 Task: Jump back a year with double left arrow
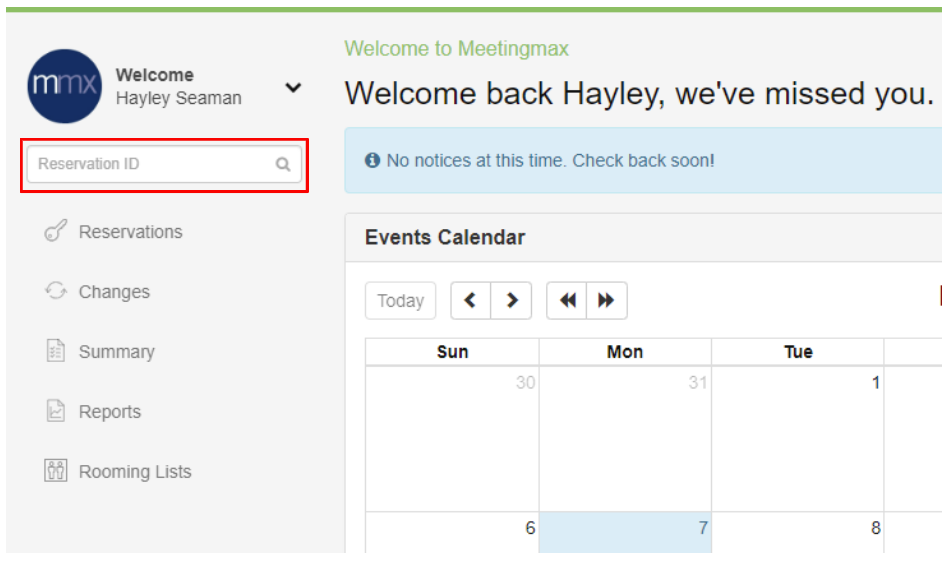[x=566, y=300]
